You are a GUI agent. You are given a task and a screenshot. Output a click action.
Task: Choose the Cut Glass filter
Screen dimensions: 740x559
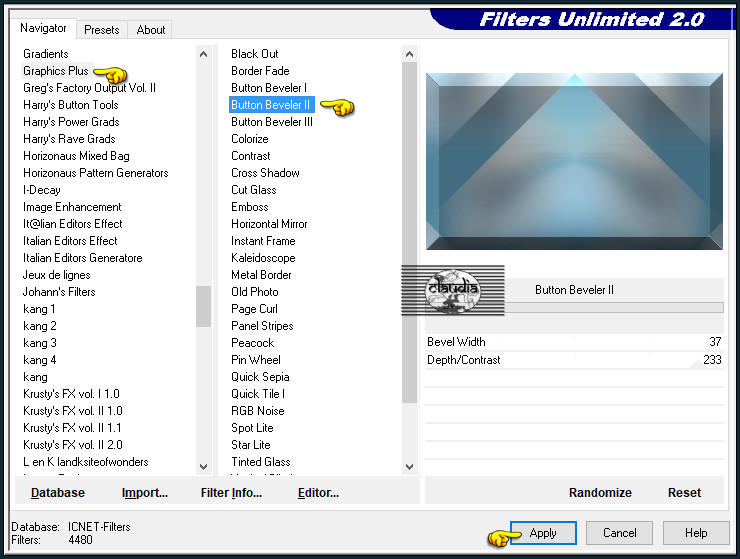(253, 190)
